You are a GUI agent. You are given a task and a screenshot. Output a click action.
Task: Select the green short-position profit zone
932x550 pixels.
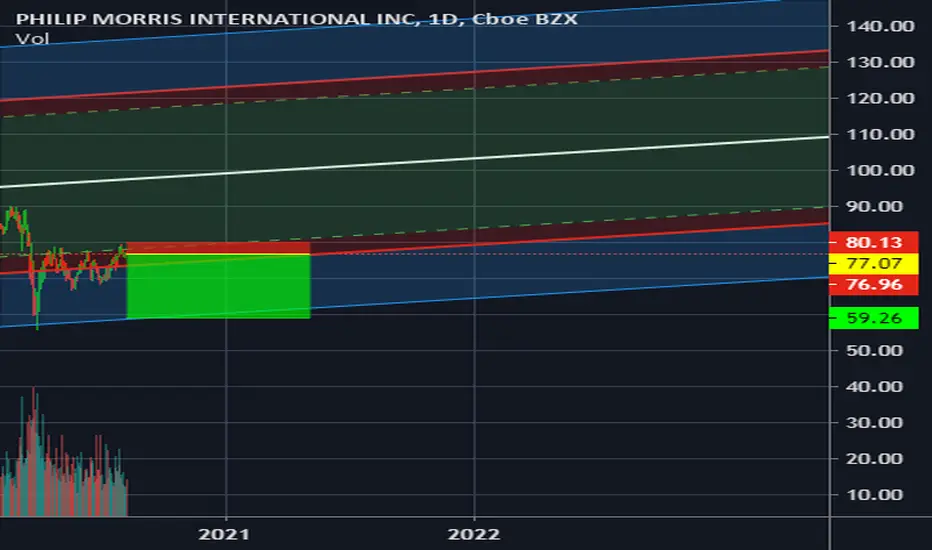coord(218,287)
